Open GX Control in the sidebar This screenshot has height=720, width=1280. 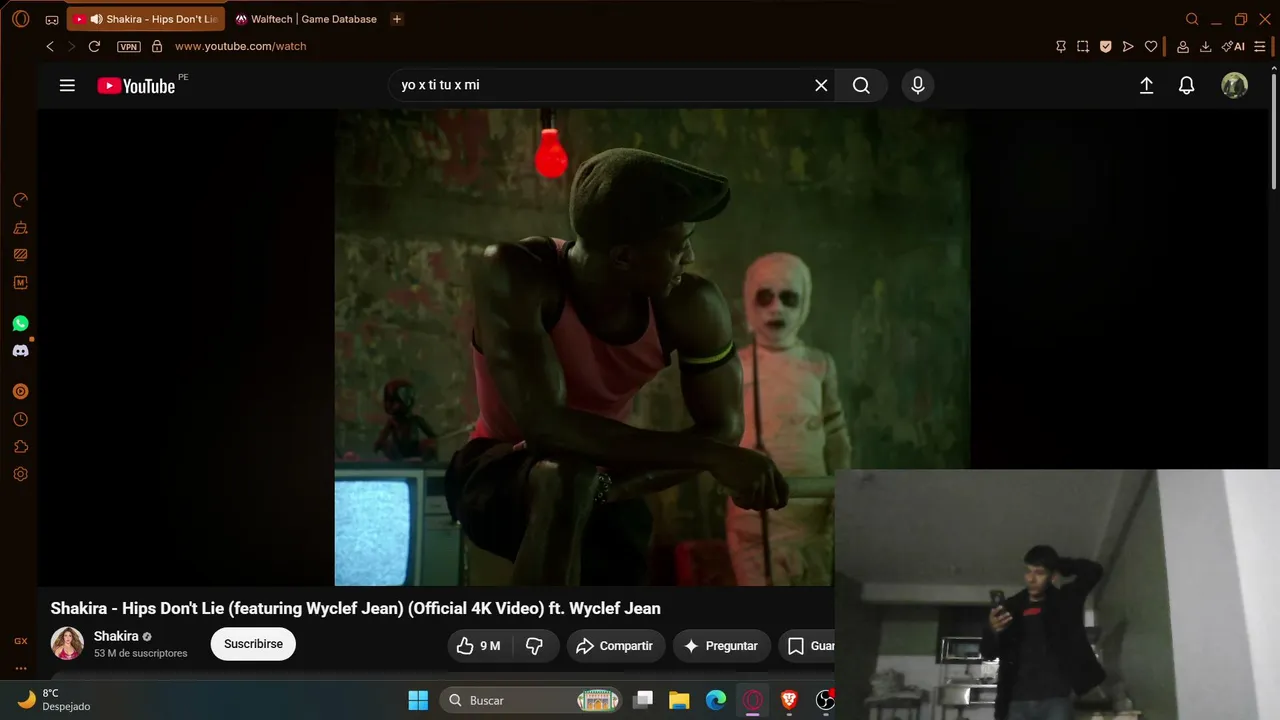20,200
